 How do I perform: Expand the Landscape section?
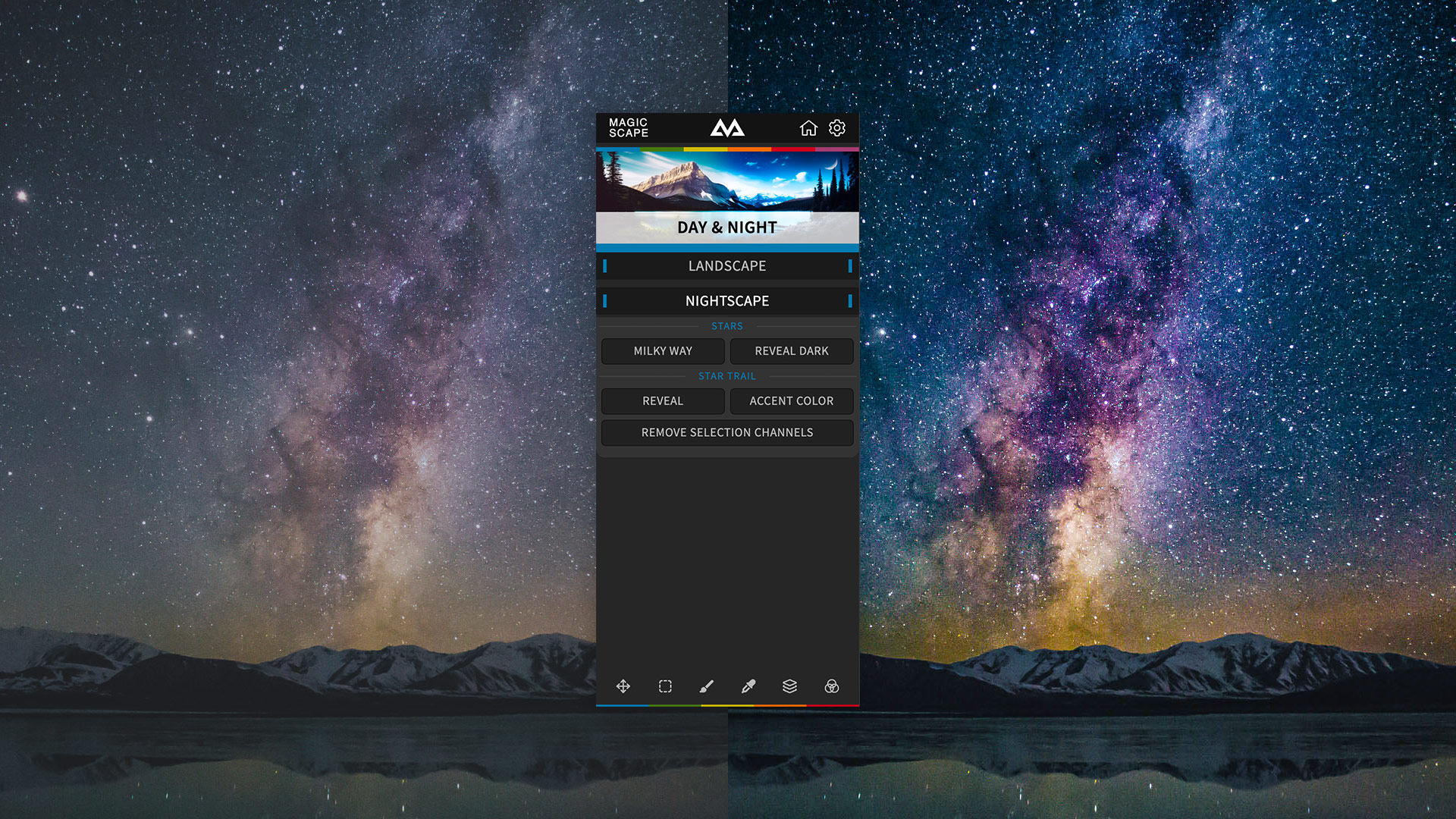tap(727, 266)
